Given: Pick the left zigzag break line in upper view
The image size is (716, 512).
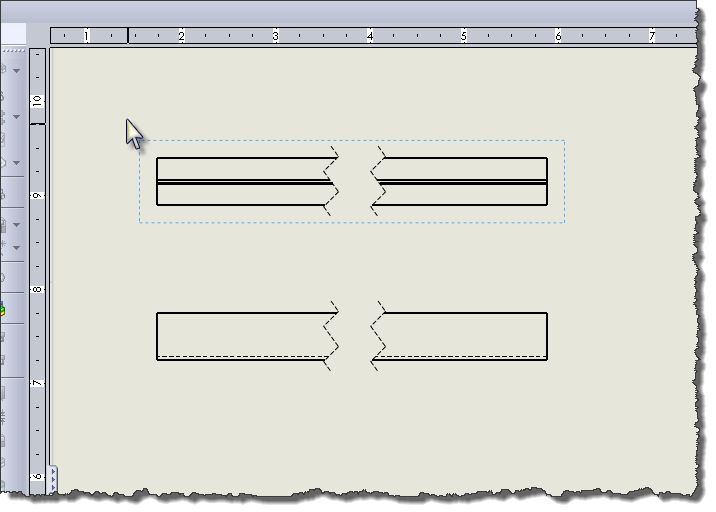Looking at the screenshot, I should tap(331, 181).
